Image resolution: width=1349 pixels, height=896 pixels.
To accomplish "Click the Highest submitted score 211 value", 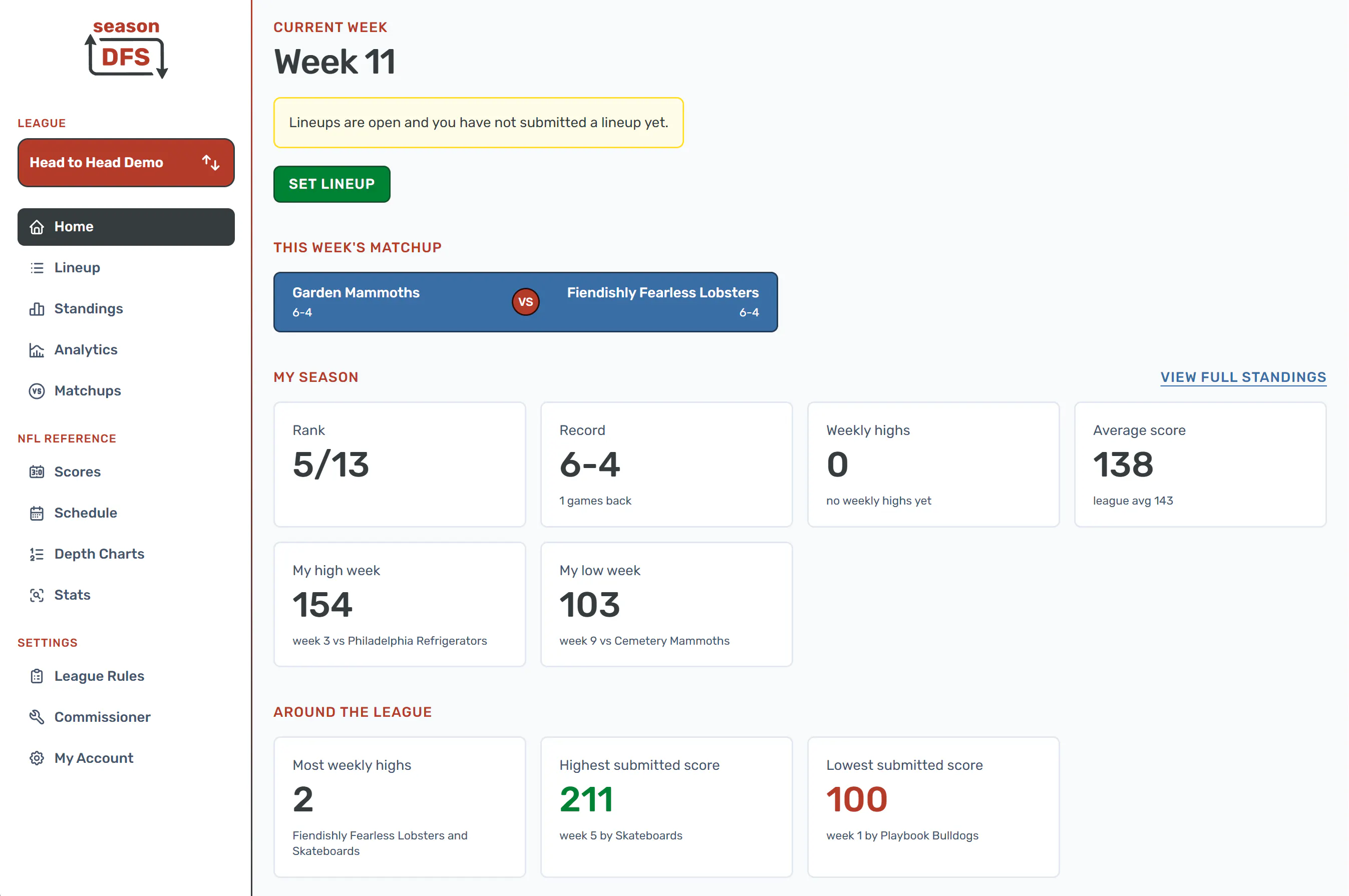I will point(586,799).
